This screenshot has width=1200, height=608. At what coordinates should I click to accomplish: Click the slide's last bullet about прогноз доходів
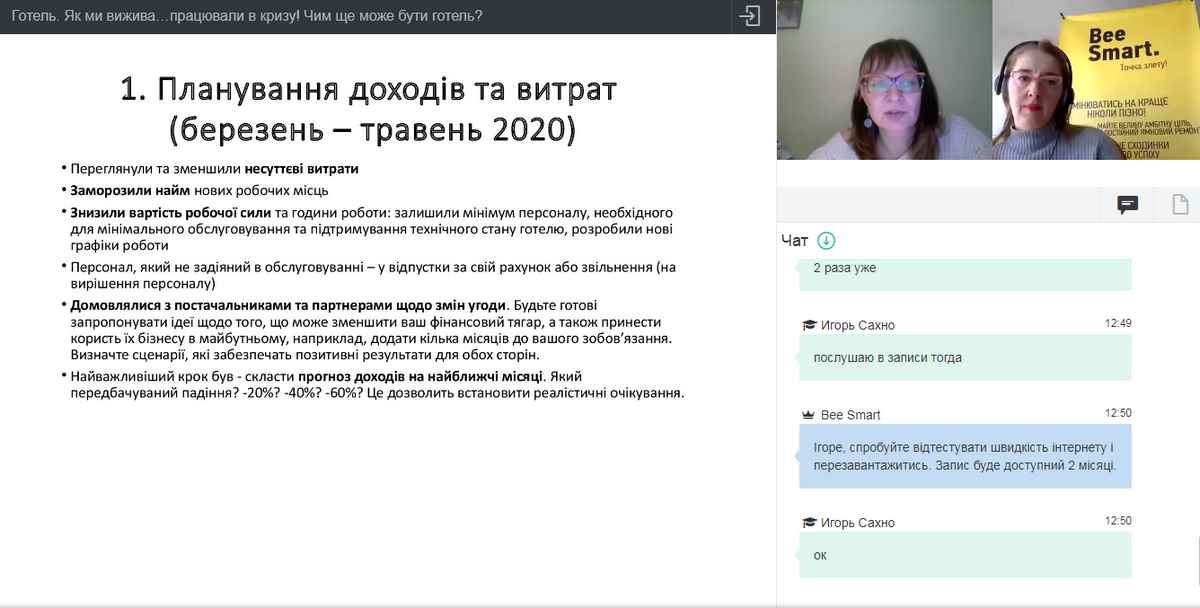(x=377, y=384)
